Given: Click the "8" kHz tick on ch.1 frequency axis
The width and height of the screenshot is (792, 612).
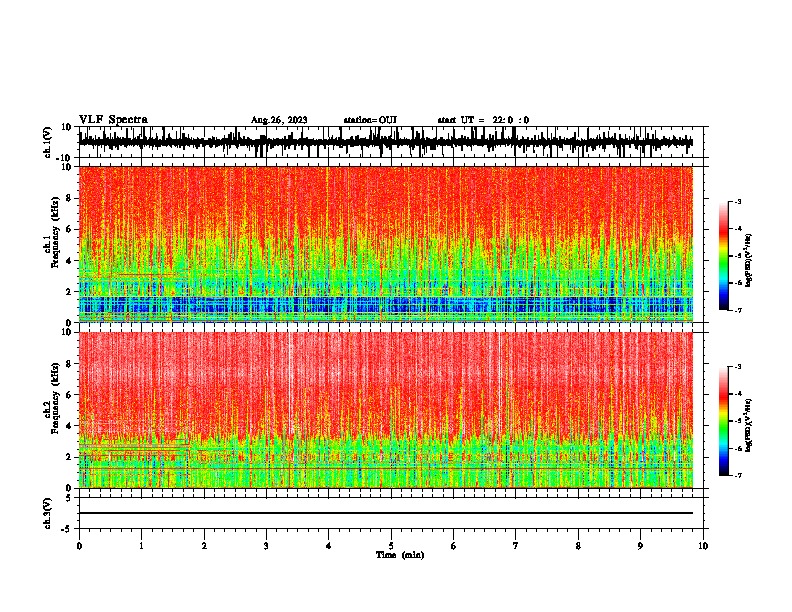Looking at the screenshot, I should point(70,198).
